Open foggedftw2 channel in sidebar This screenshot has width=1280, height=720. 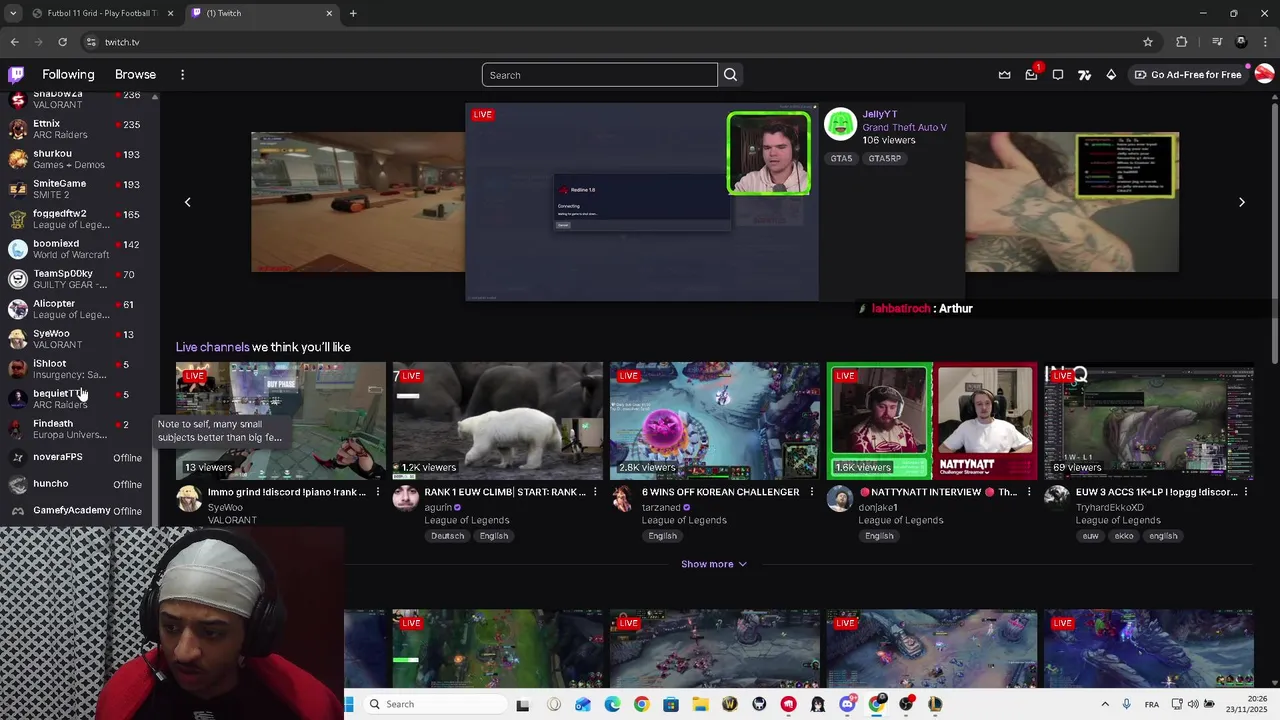pyautogui.click(x=77, y=219)
